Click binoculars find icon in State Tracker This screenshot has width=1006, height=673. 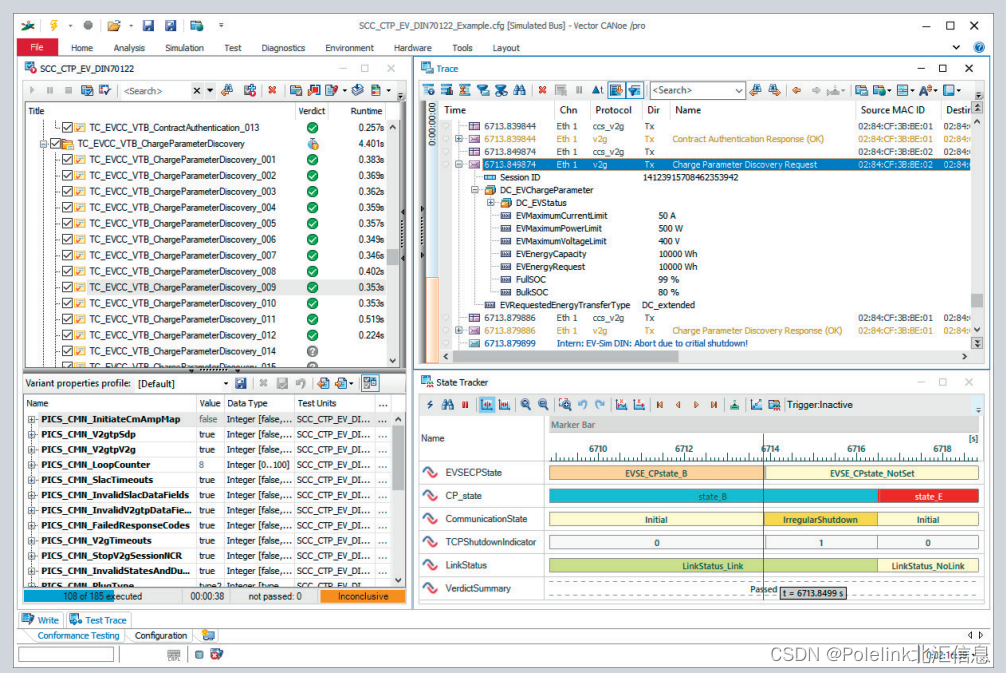coord(448,405)
